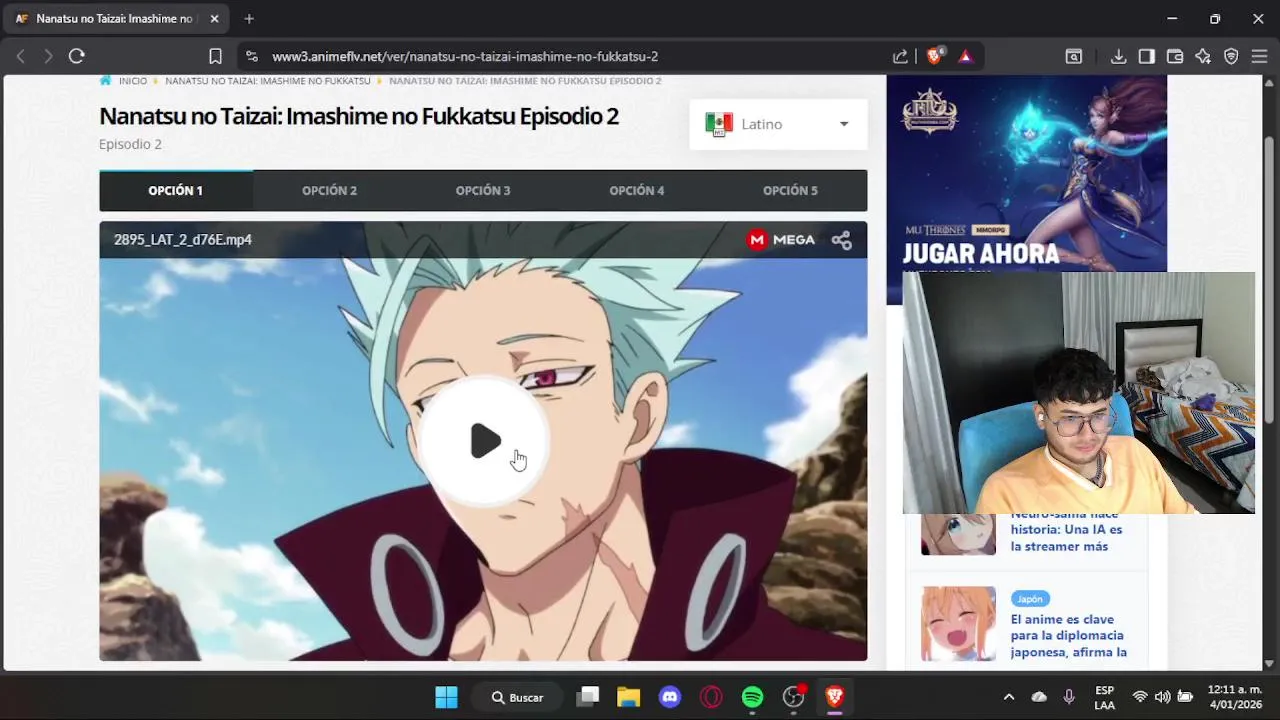Image resolution: width=1280 pixels, height=720 pixels.
Task: Open the Wi-Fi network tray icon
Action: point(1140,697)
